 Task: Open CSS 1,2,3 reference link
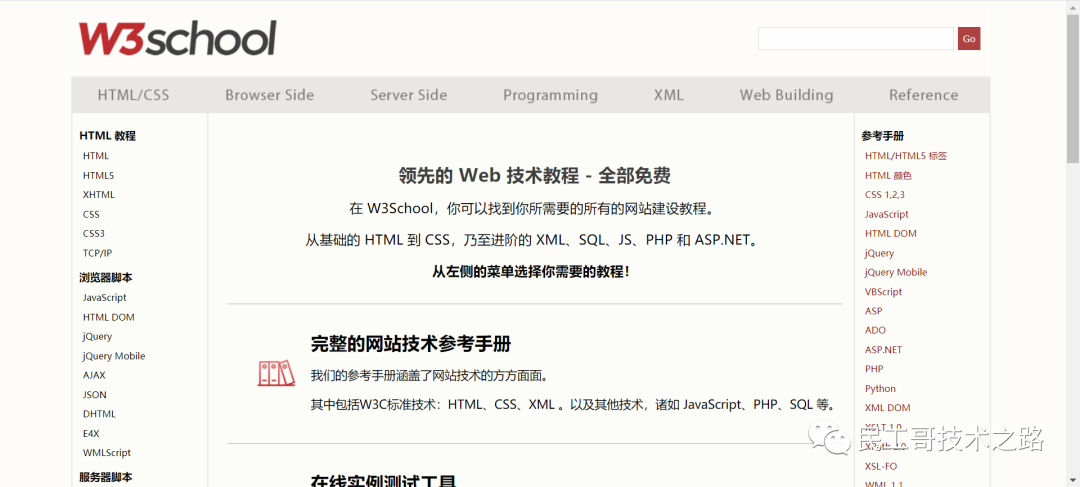[x=885, y=195]
